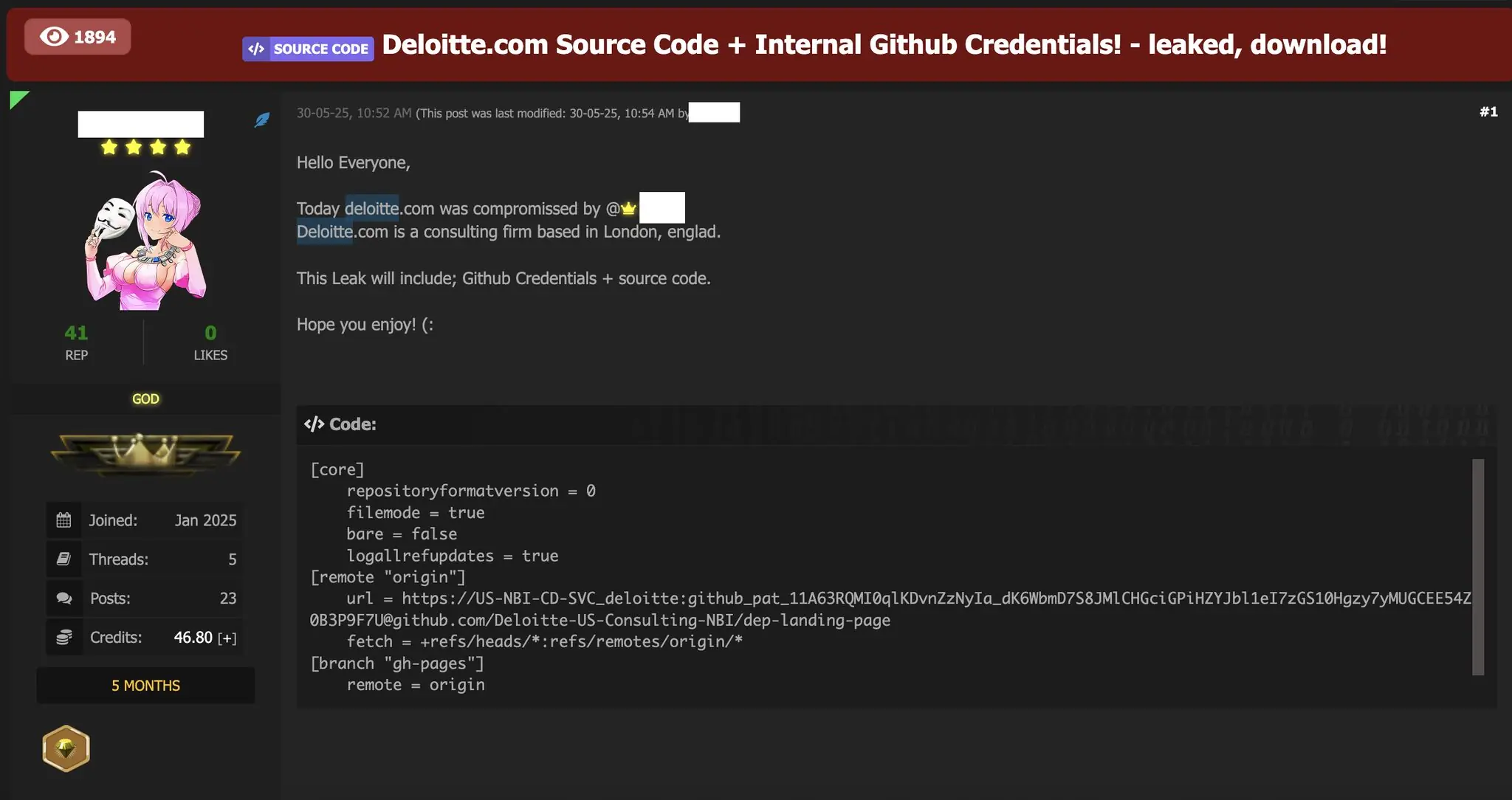Click the Joined date Jan 2025
The height and width of the screenshot is (800, 1512).
(206, 520)
